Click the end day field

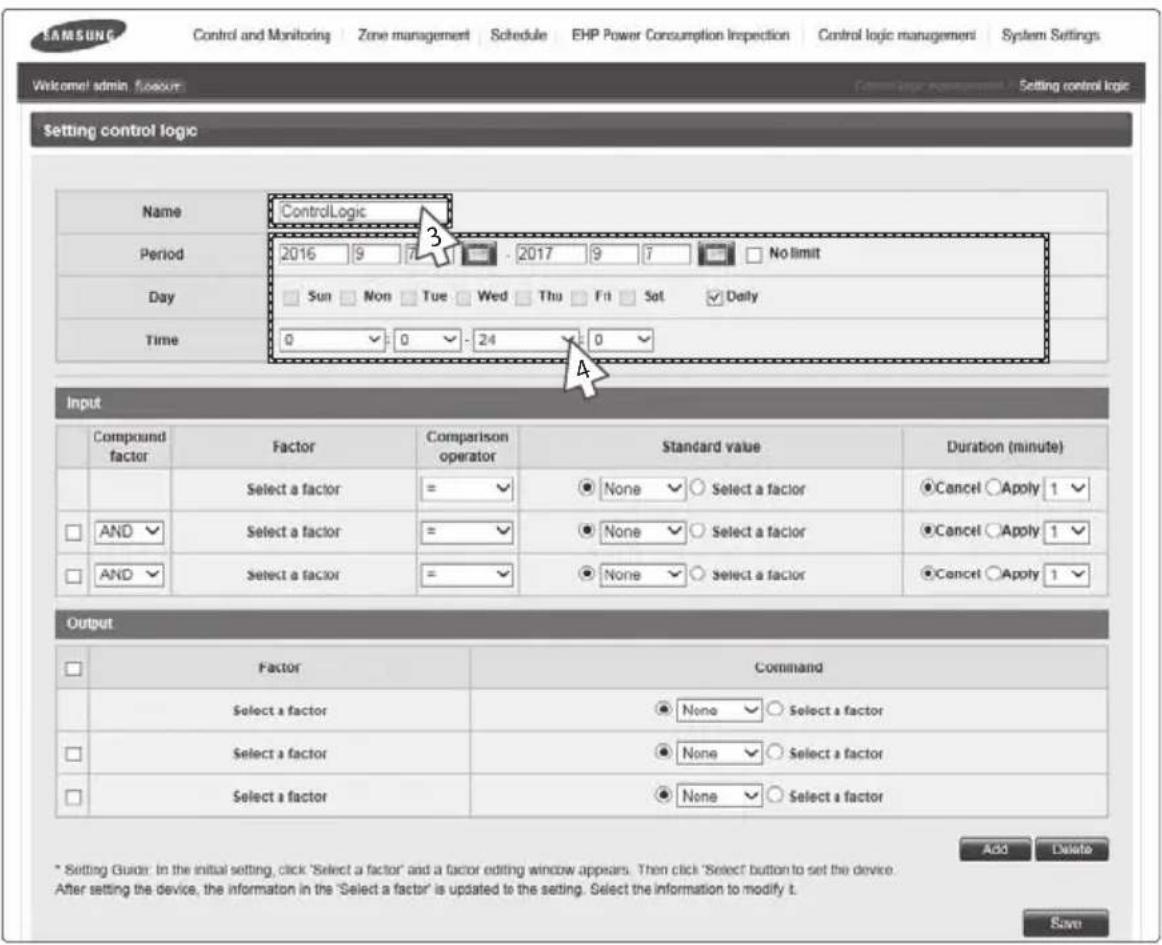coord(666,254)
